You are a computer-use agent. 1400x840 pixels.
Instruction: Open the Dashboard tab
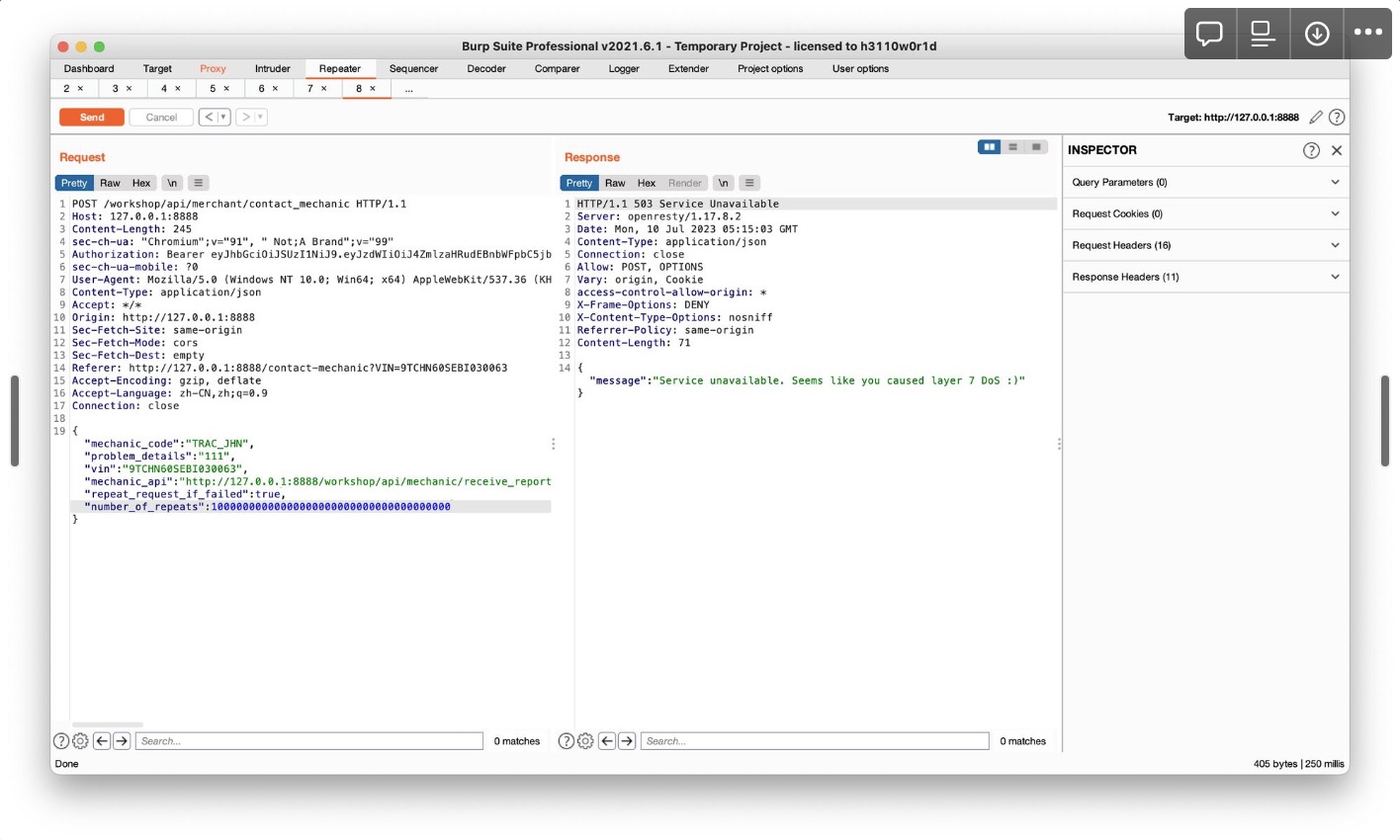[89, 69]
